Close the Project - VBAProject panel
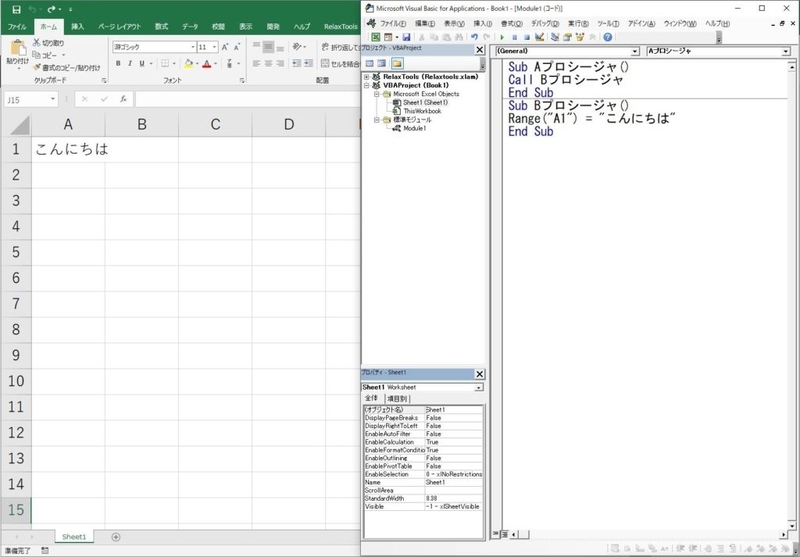The height and width of the screenshot is (557, 800). (x=479, y=49)
